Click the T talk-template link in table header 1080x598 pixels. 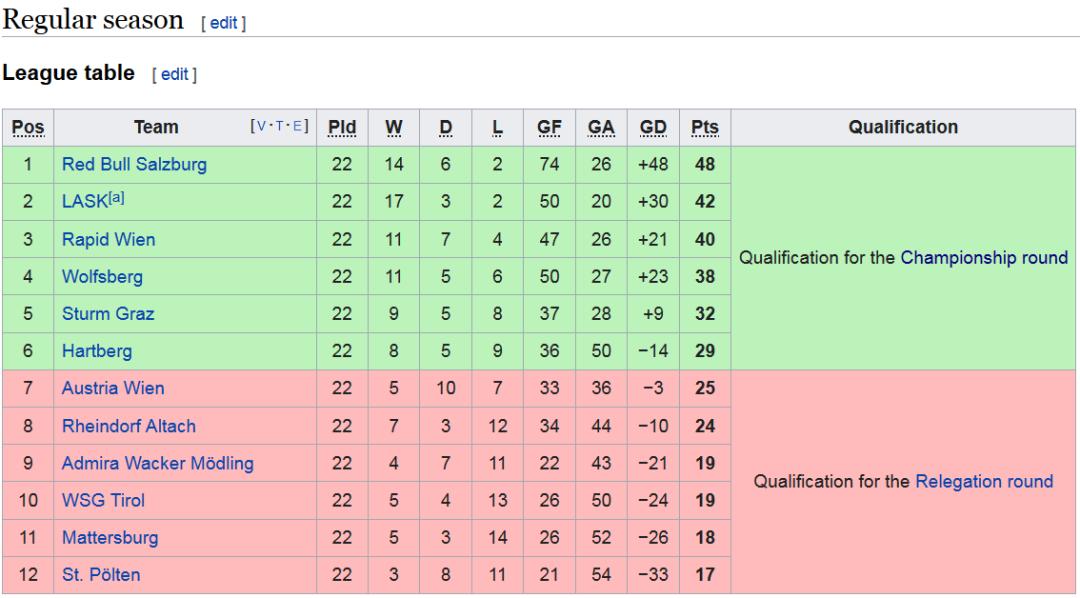pyautogui.click(x=280, y=126)
